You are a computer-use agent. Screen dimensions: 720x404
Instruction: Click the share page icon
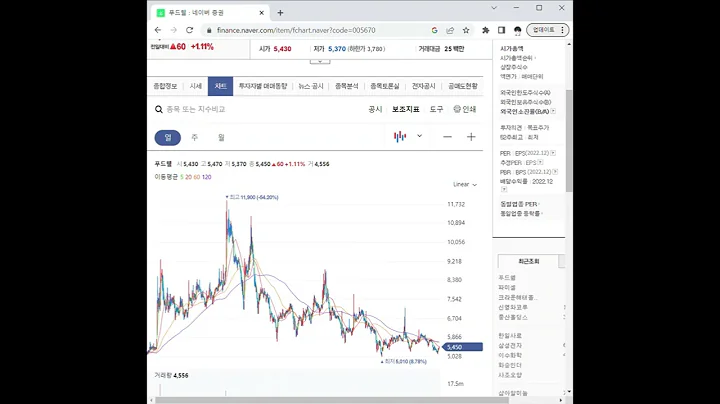[450, 30]
